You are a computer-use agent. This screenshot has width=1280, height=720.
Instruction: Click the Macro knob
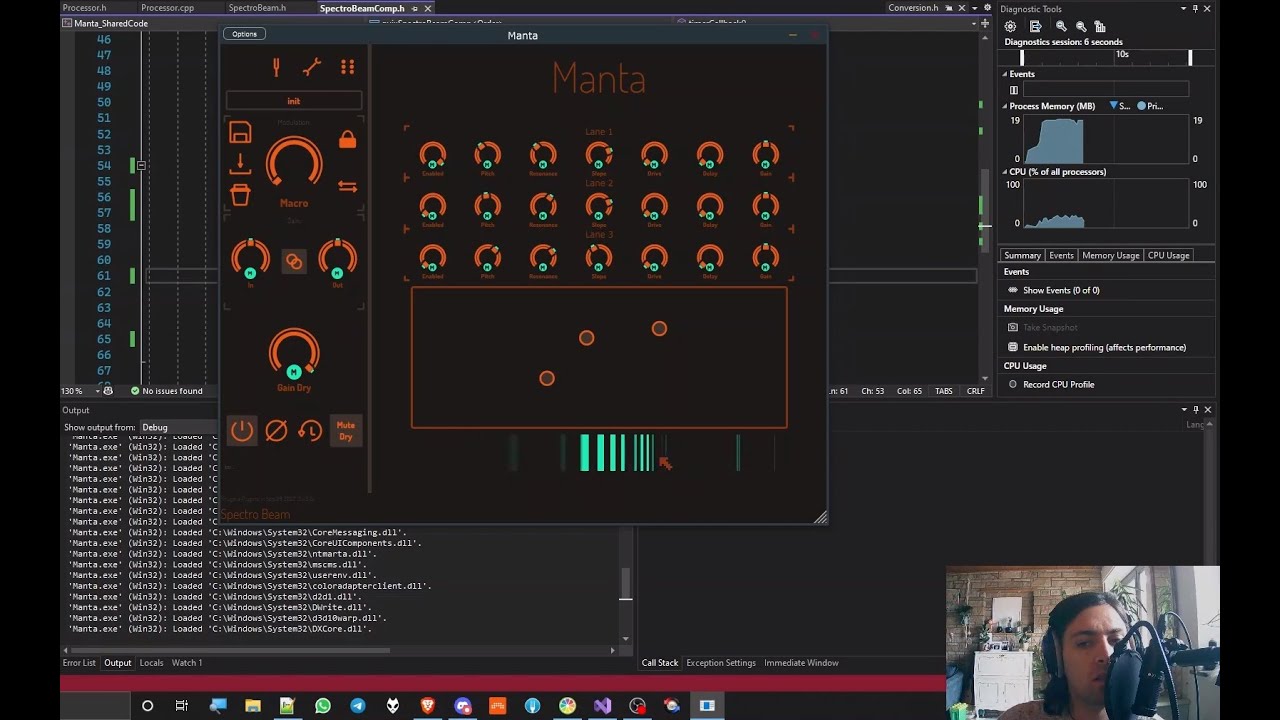[x=294, y=163]
